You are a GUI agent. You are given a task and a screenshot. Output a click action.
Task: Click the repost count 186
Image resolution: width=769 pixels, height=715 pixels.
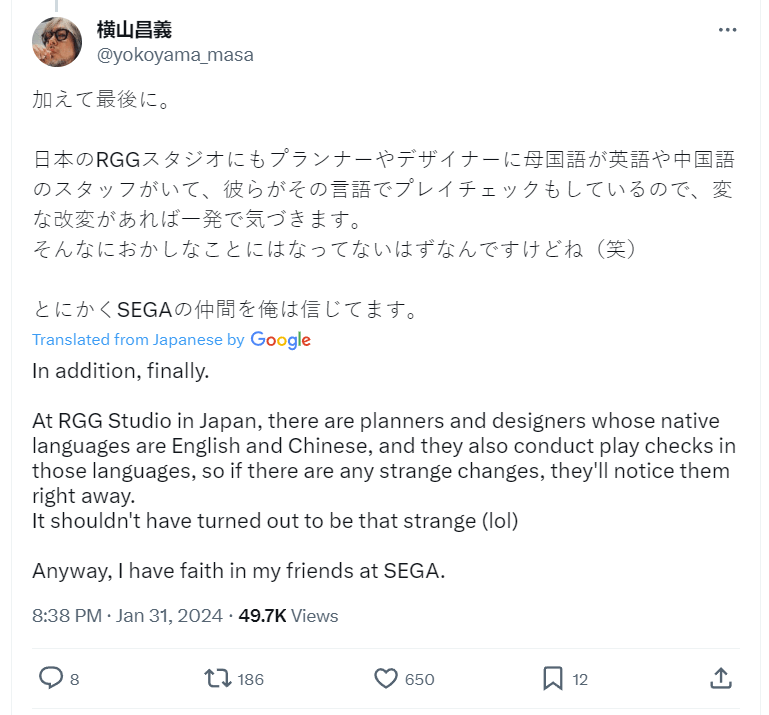pyautogui.click(x=251, y=680)
